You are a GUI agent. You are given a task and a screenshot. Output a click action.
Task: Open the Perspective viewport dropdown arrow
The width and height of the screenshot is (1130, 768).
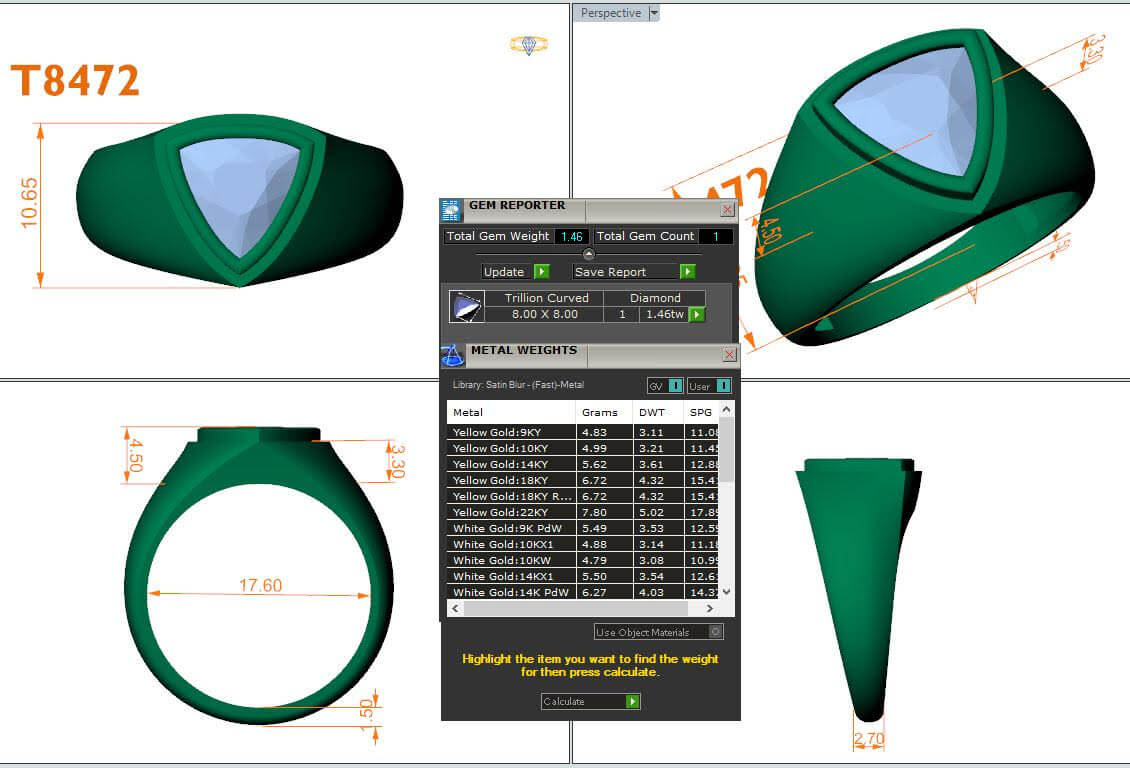(654, 13)
